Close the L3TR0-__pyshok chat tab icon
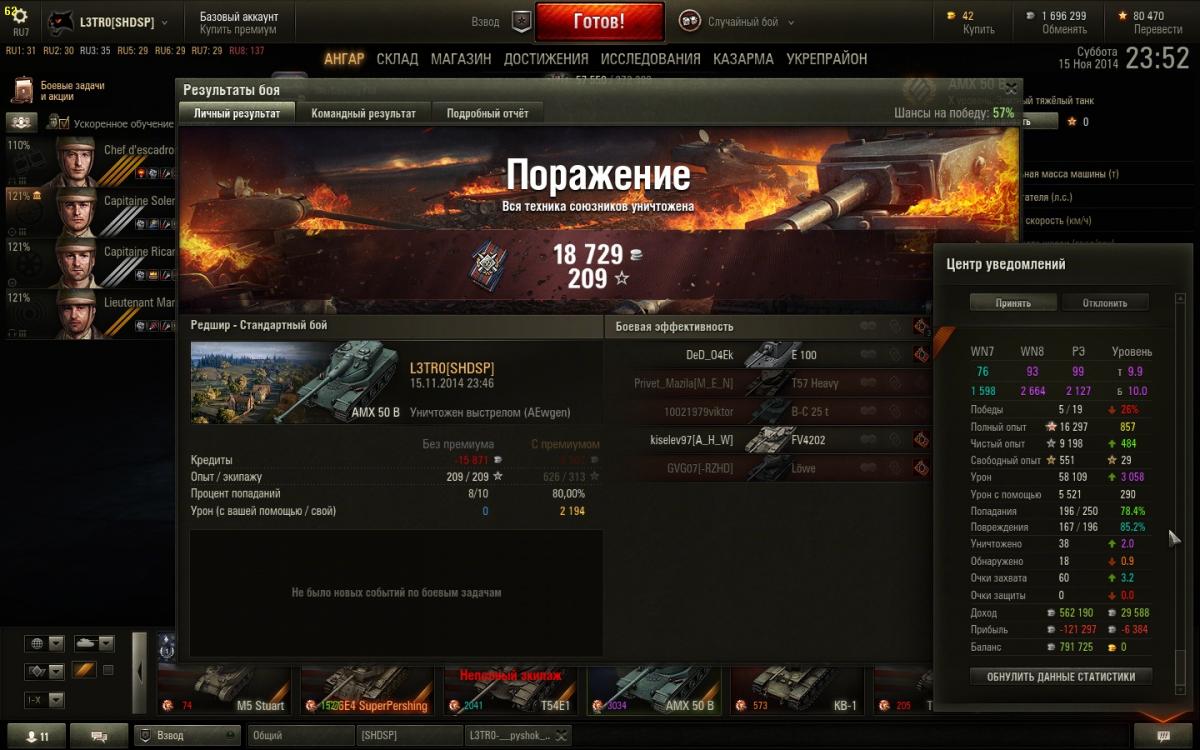Viewport: 1200px width, 750px height. tap(559, 736)
